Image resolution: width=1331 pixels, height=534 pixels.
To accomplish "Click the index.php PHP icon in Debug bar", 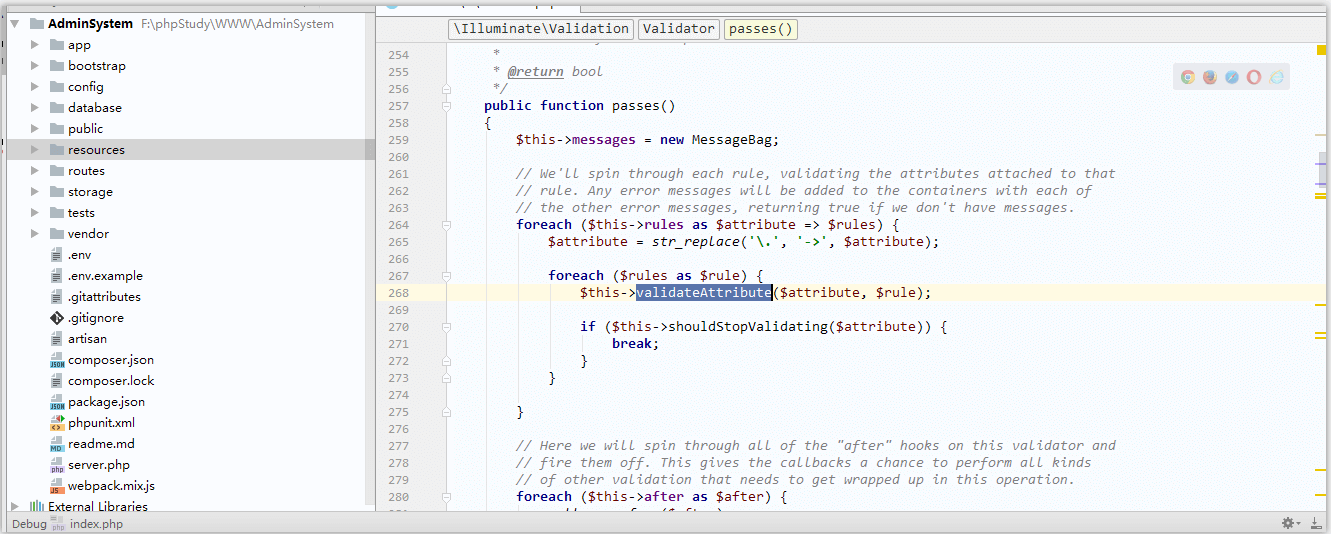I will (x=58, y=524).
